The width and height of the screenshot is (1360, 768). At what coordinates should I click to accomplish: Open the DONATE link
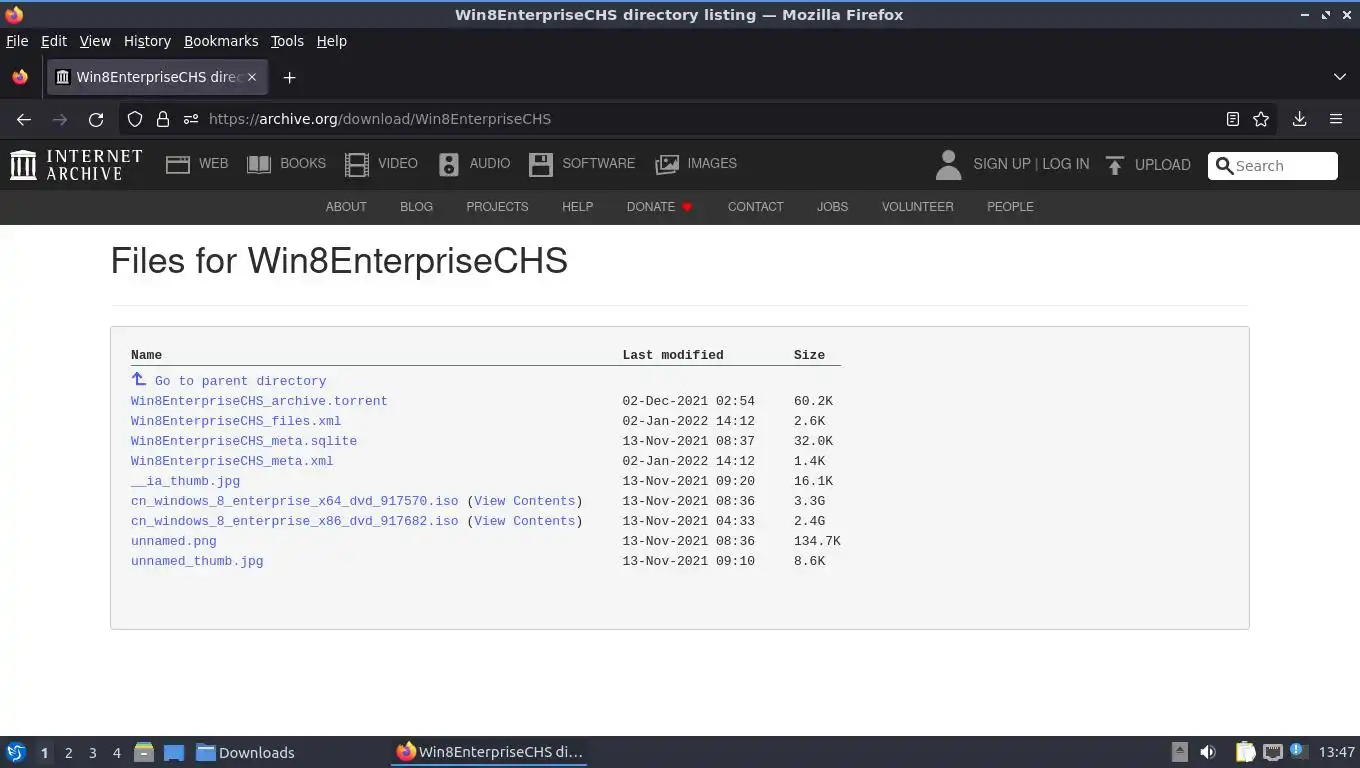click(x=660, y=207)
